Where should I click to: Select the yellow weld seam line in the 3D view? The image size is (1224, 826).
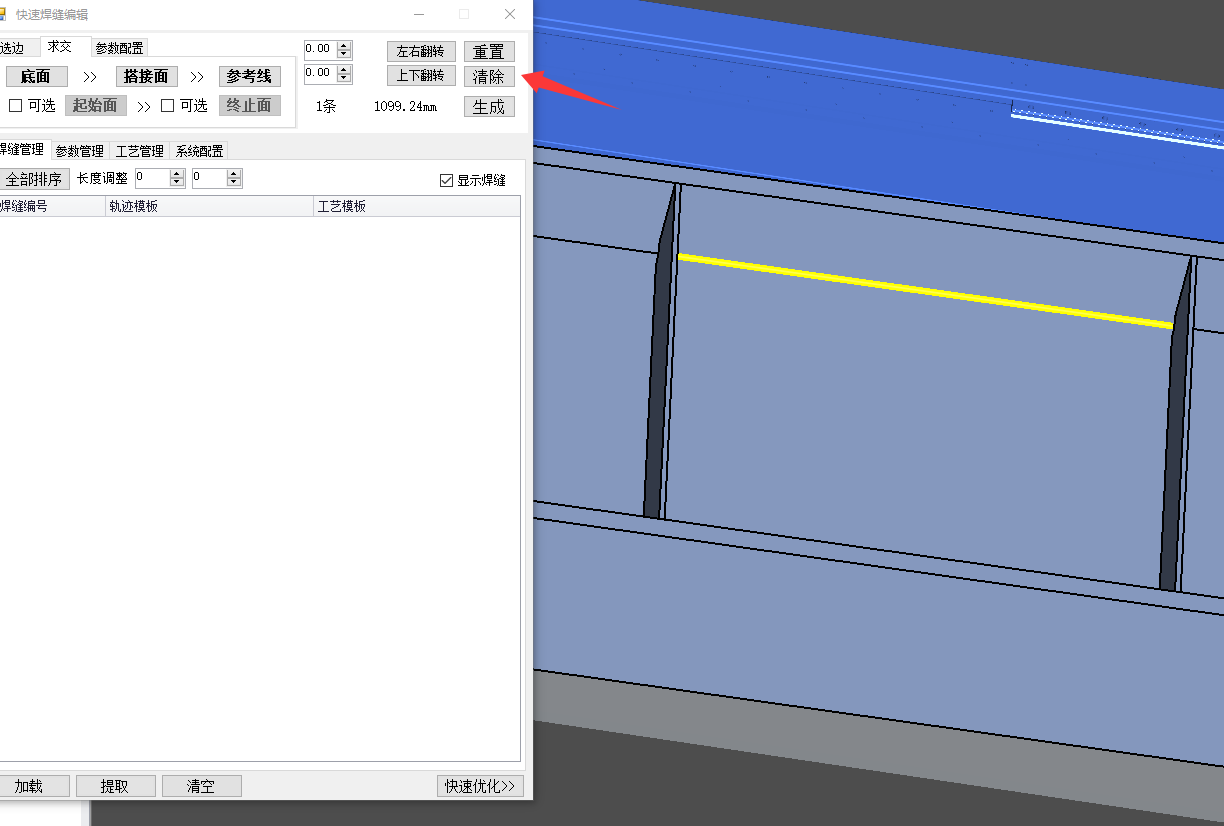(x=925, y=290)
